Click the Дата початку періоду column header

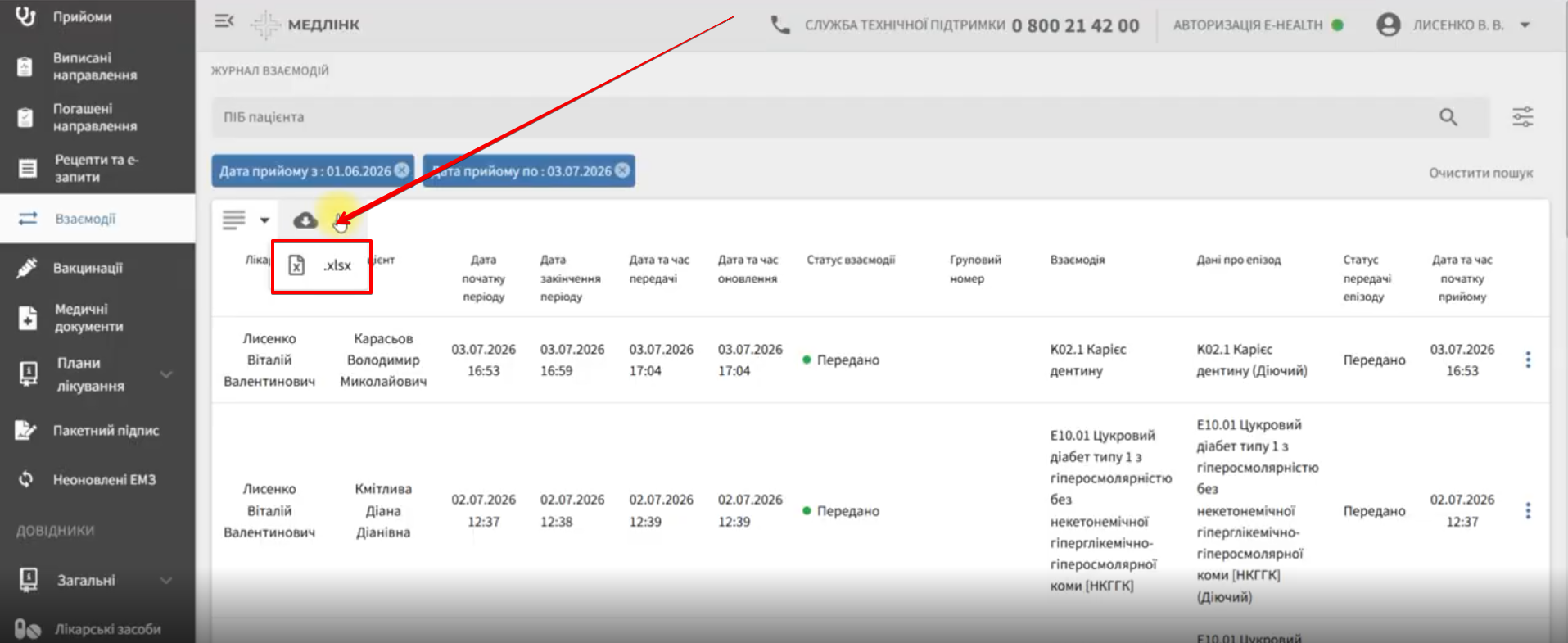[x=483, y=278]
